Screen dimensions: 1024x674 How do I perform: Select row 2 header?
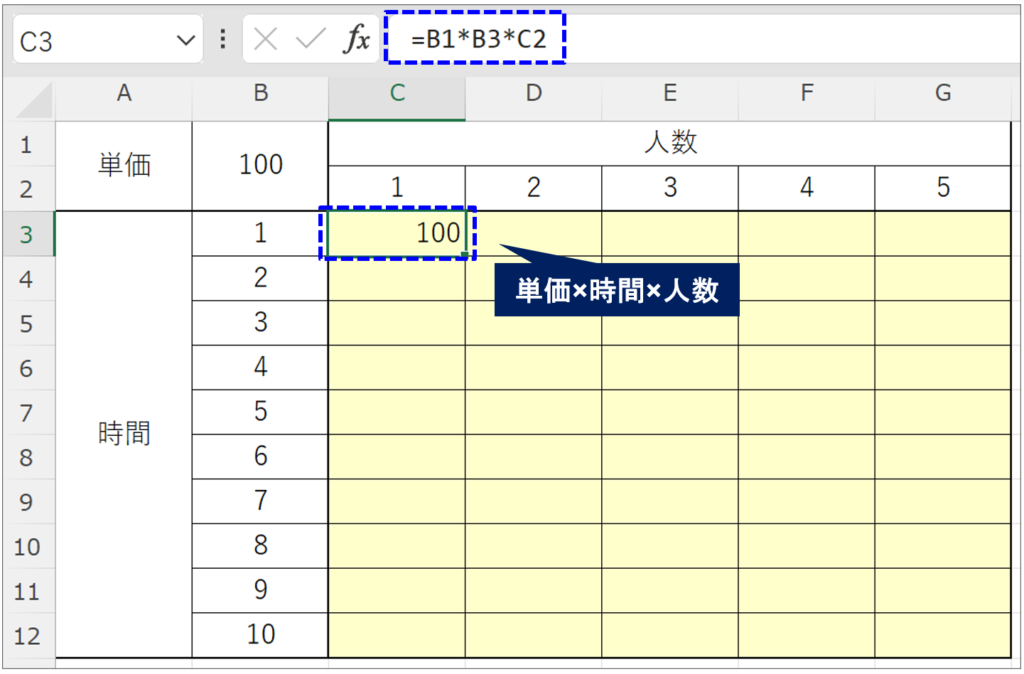coord(27,189)
